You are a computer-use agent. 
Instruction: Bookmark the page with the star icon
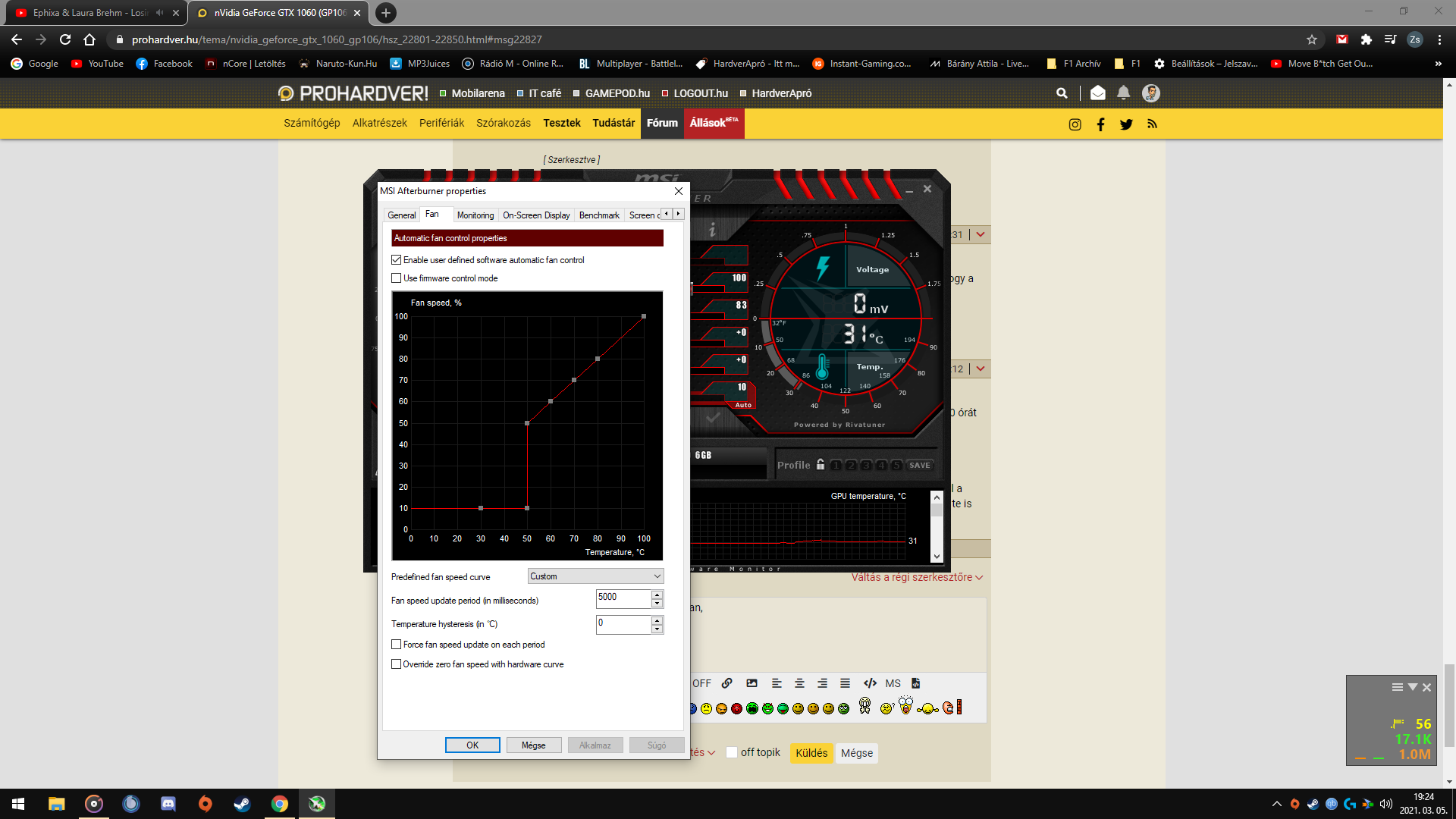click(x=1312, y=39)
